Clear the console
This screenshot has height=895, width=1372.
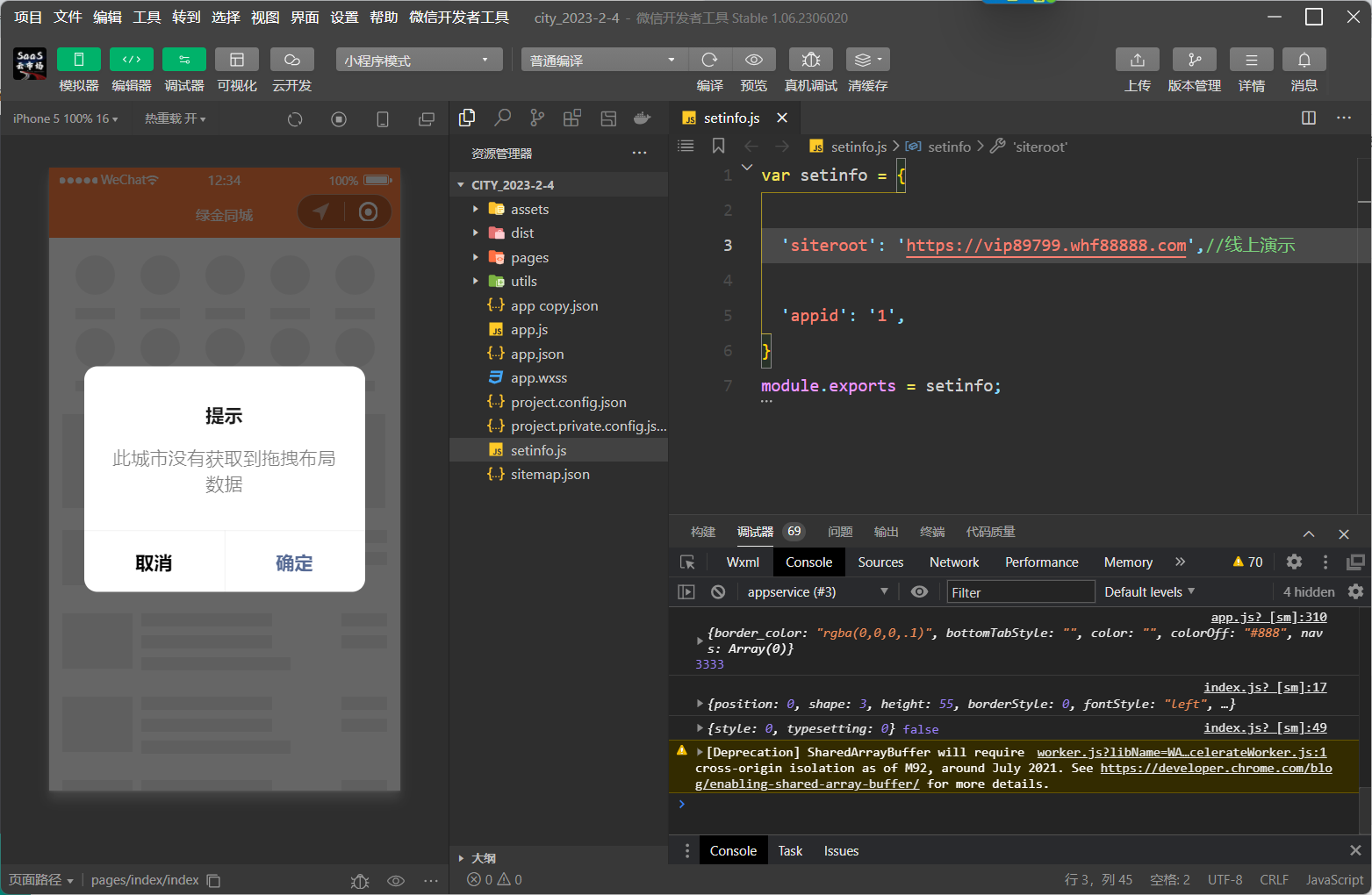tap(718, 591)
